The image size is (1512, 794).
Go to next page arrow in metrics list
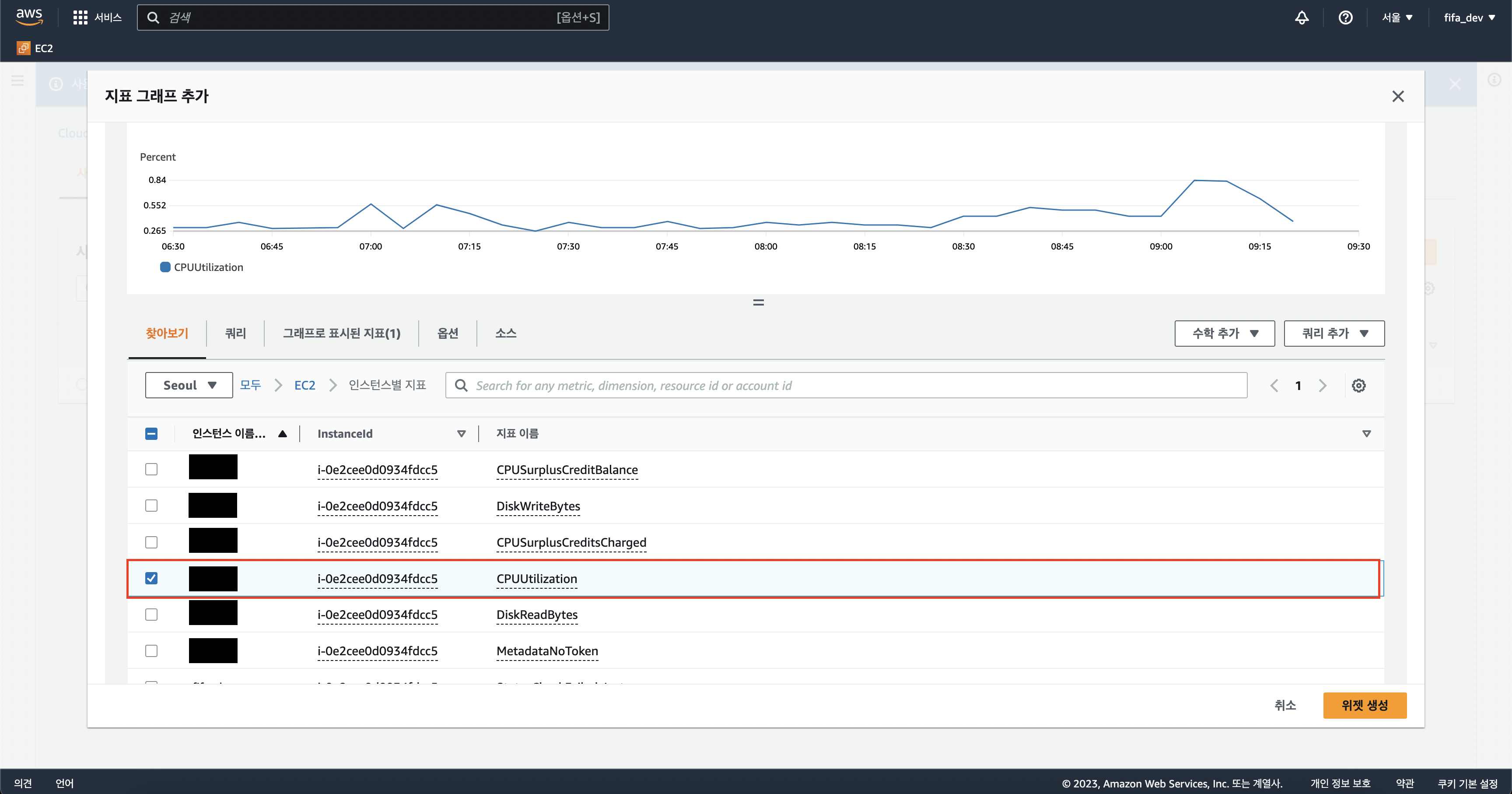click(x=1323, y=385)
